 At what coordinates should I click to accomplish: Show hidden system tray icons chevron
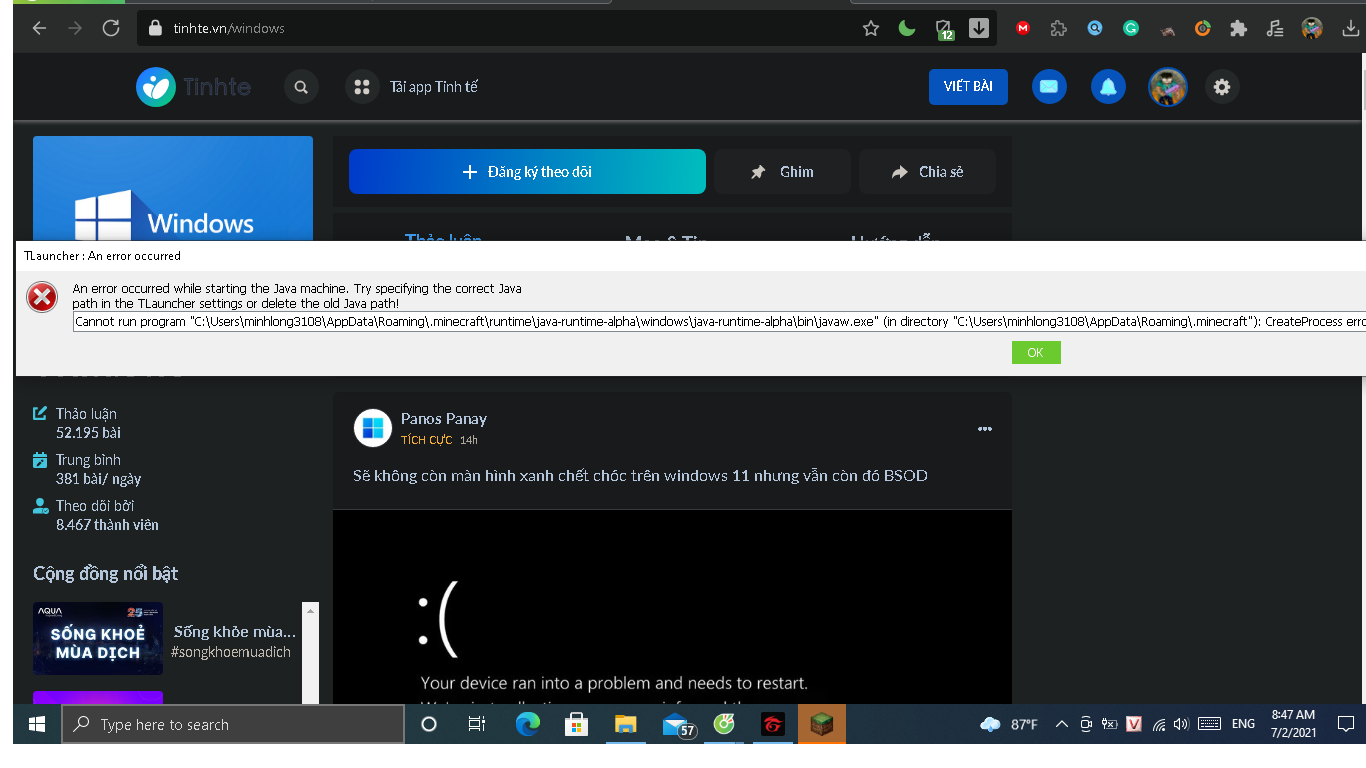(1062, 724)
